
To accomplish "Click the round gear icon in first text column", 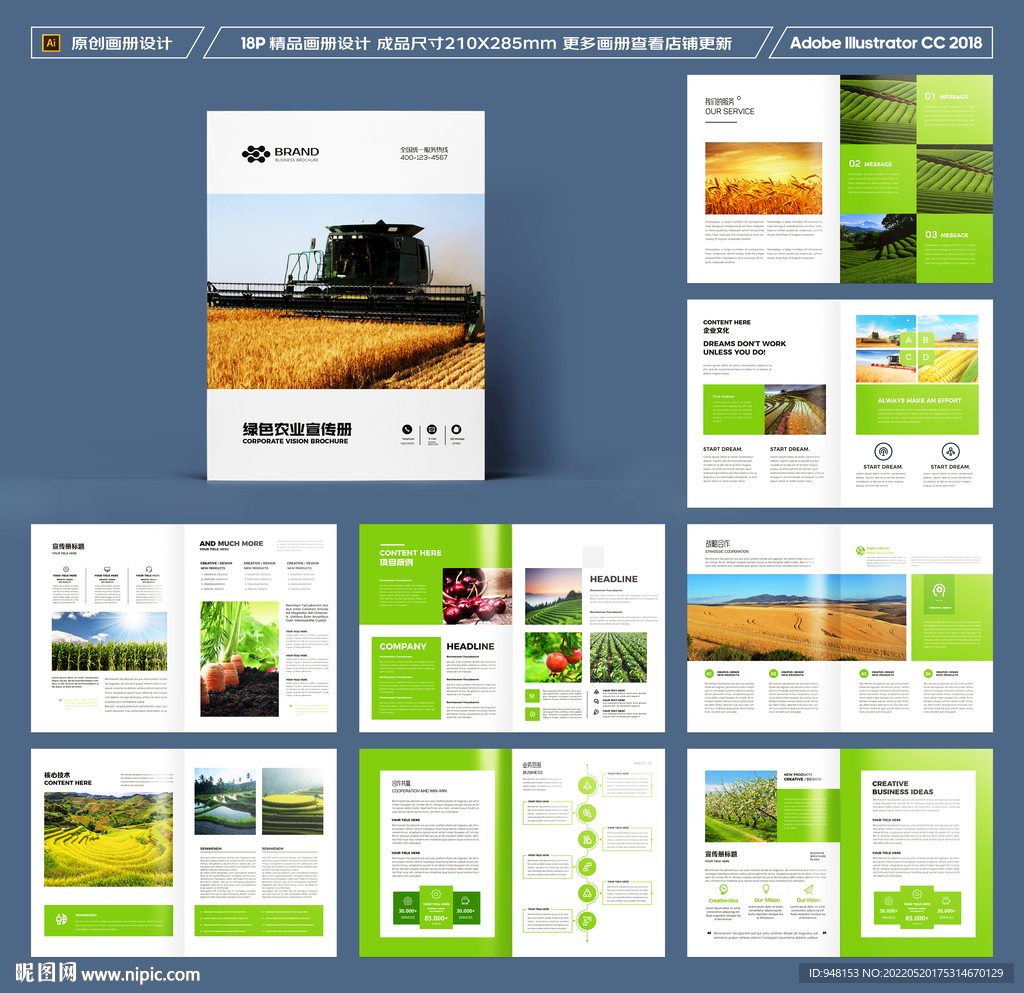I will click(x=65, y=569).
